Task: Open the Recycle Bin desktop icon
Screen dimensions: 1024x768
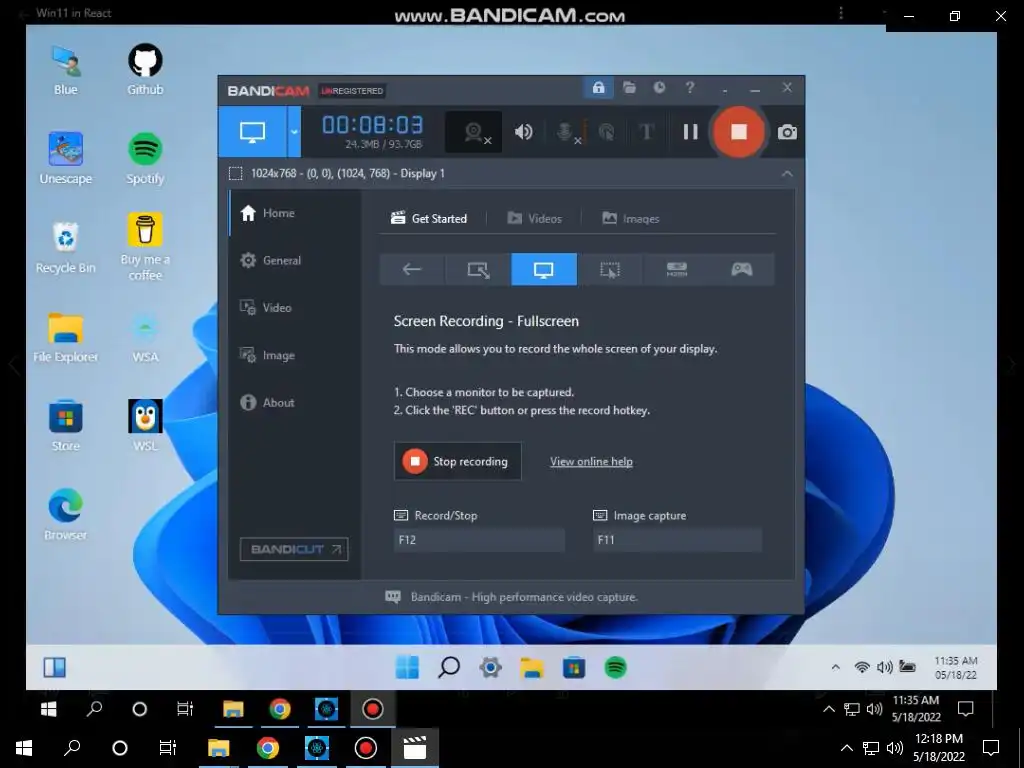Action: [x=65, y=248]
